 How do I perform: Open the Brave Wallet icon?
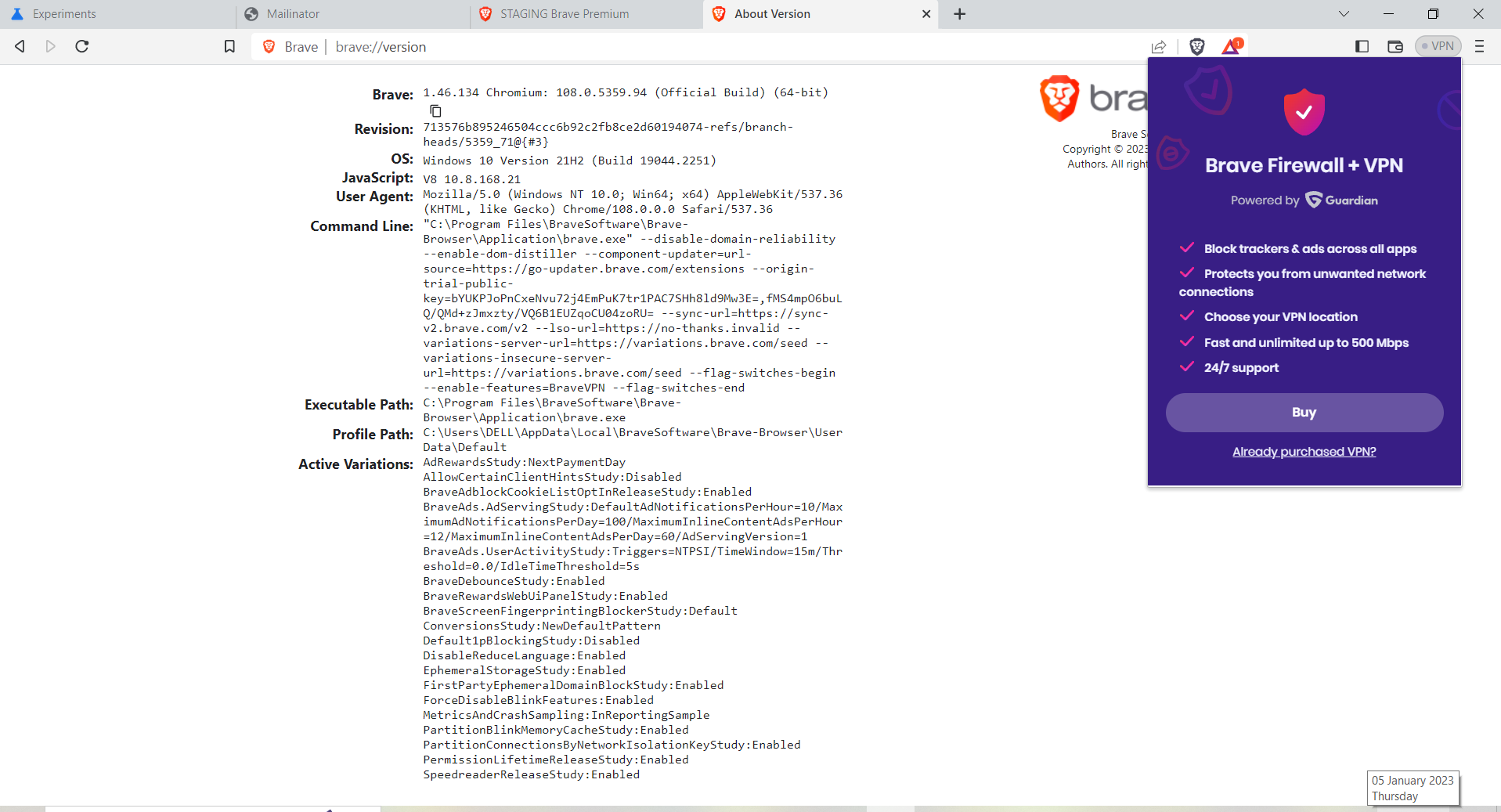pyautogui.click(x=1395, y=47)
